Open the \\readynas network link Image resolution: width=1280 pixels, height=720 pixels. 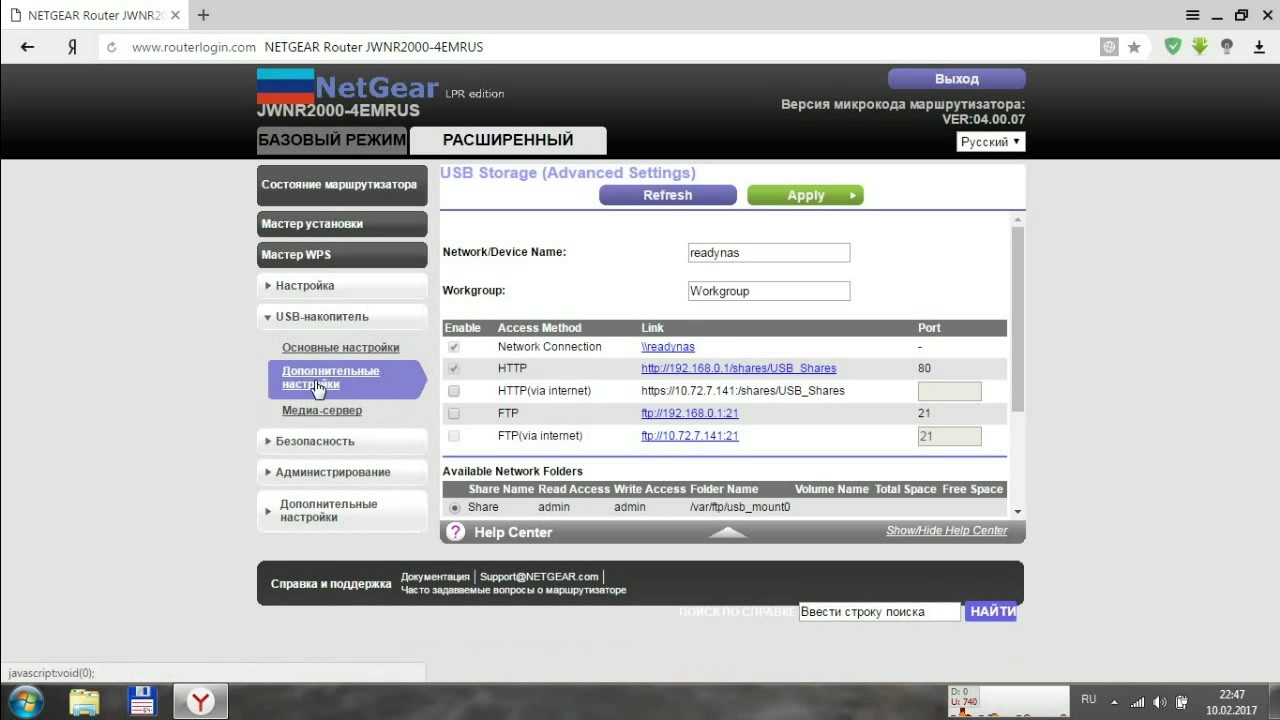[x=668, y=347]
